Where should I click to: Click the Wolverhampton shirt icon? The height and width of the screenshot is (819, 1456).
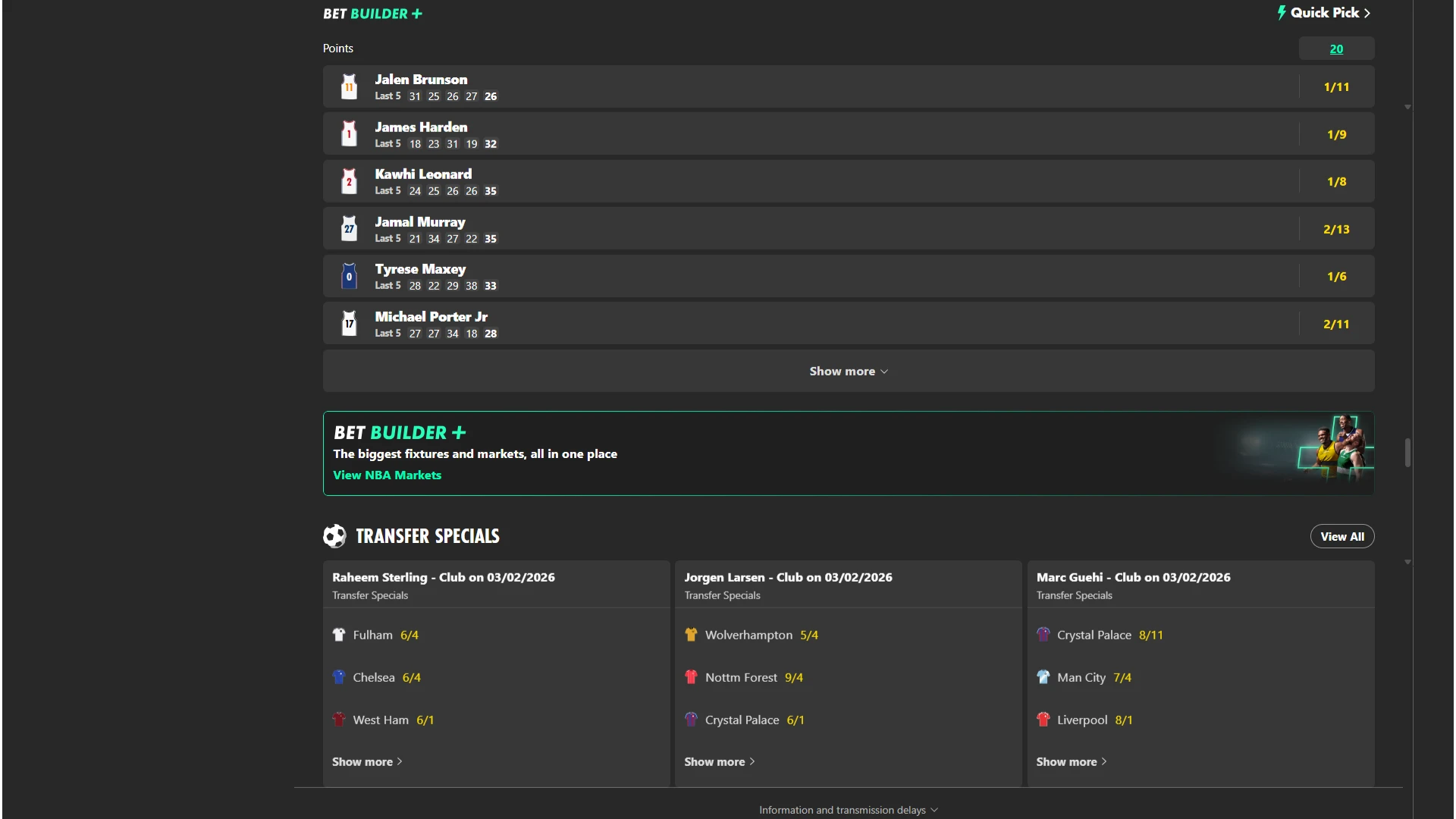691,635
